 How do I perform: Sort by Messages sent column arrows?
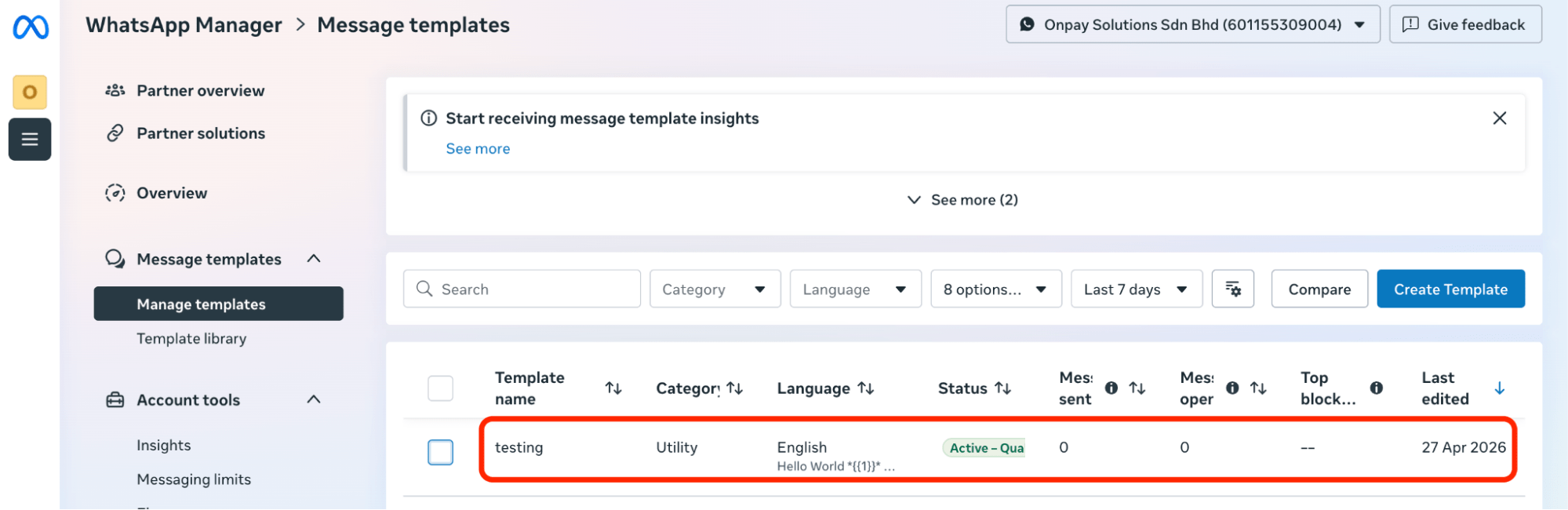(1137, 388)
